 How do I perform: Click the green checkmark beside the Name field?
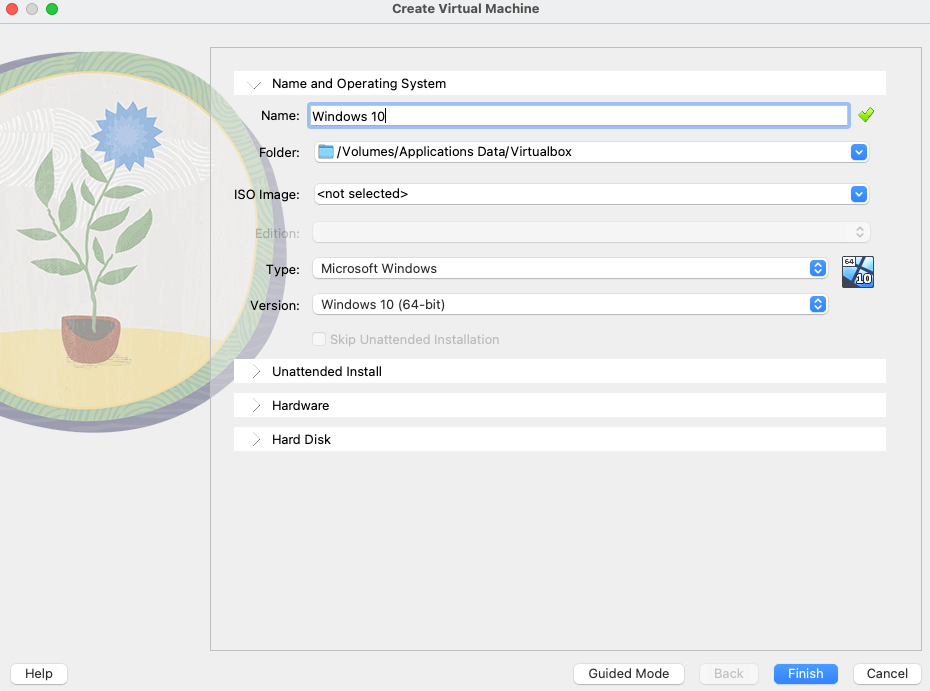pyautogui.click(x=865, y=115)
